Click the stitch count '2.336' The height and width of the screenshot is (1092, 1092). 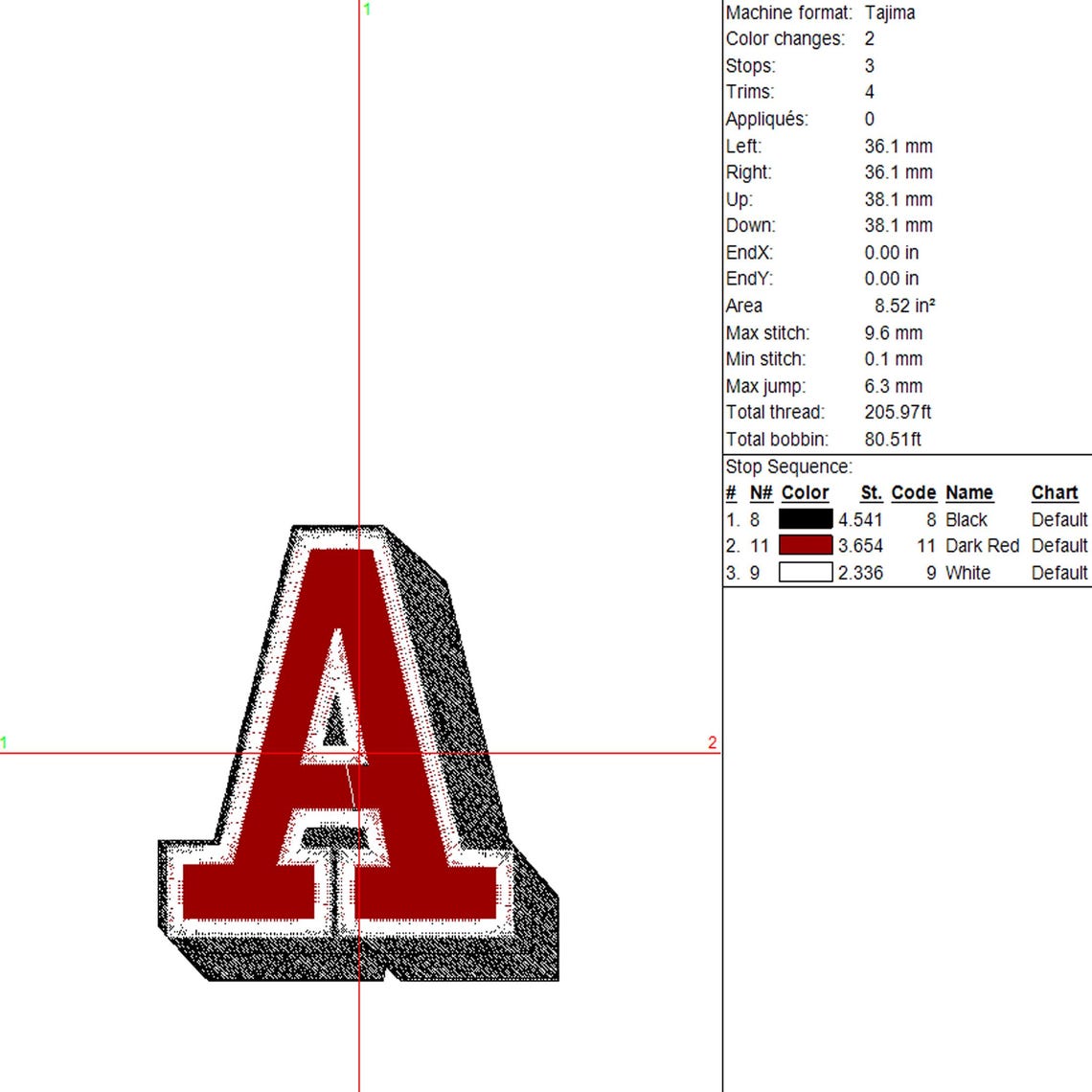pyautogui.click(x=860, y=573)
